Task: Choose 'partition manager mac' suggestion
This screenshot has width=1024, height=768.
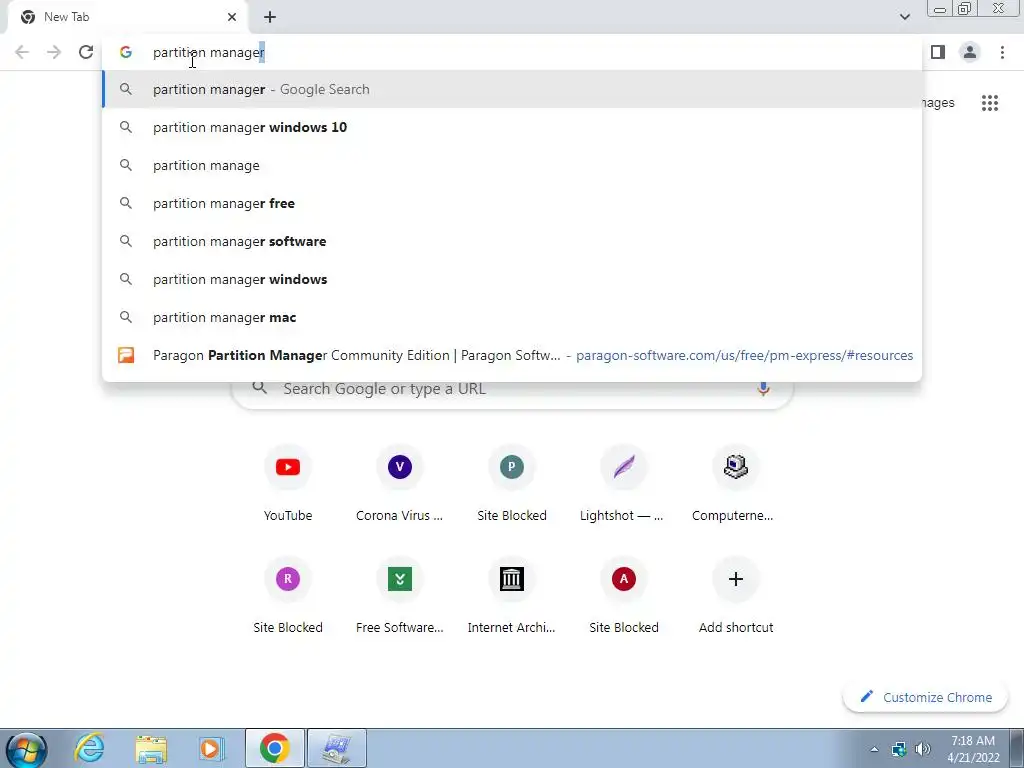Action: point(512,317)
